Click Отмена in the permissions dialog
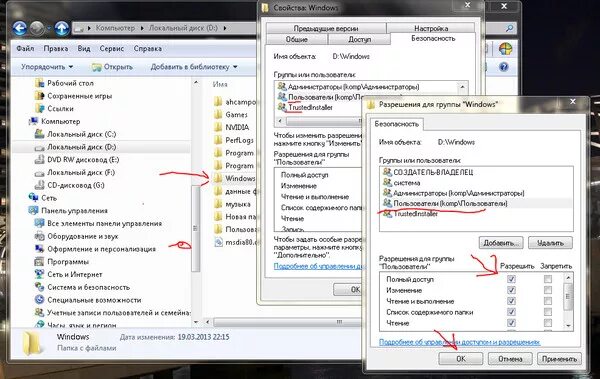 pyautogui.click(x=510, y=359)
